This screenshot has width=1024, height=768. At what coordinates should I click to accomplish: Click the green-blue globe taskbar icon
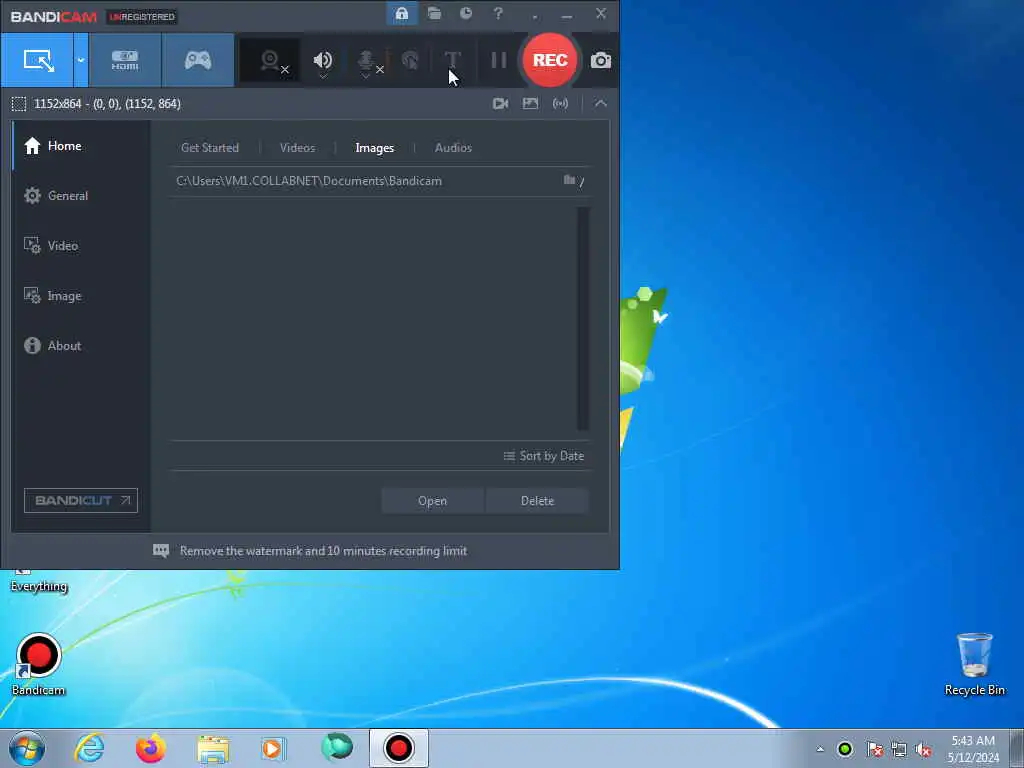coord(337,748)
